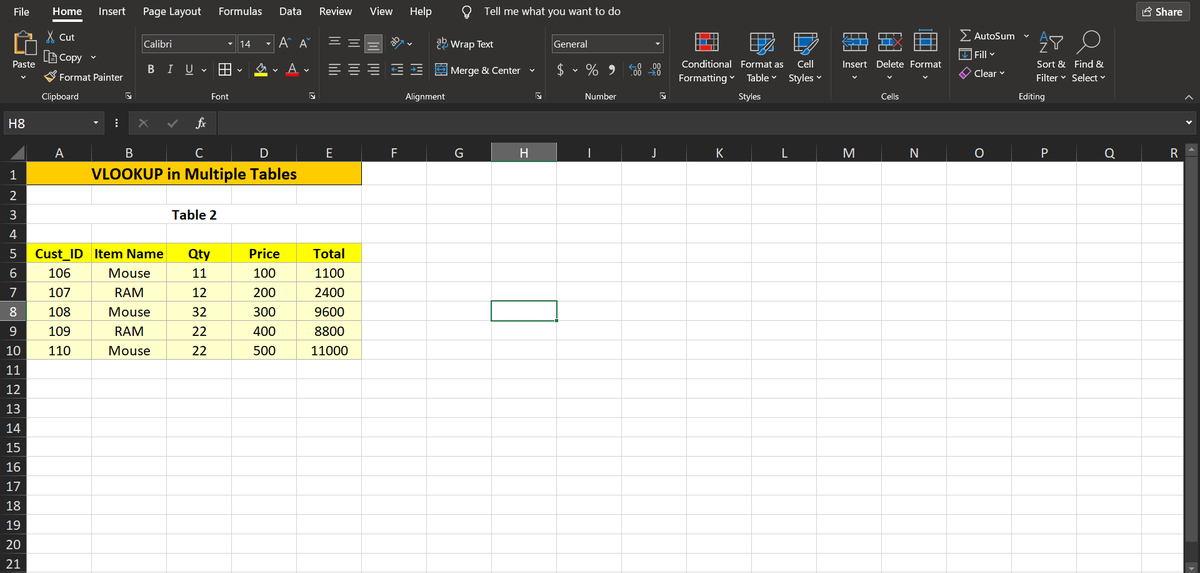The height and width of the screenshot is (573, 1200).
Task: Open the Conditional Formatting menu
Action: click(x=709, y=58)
